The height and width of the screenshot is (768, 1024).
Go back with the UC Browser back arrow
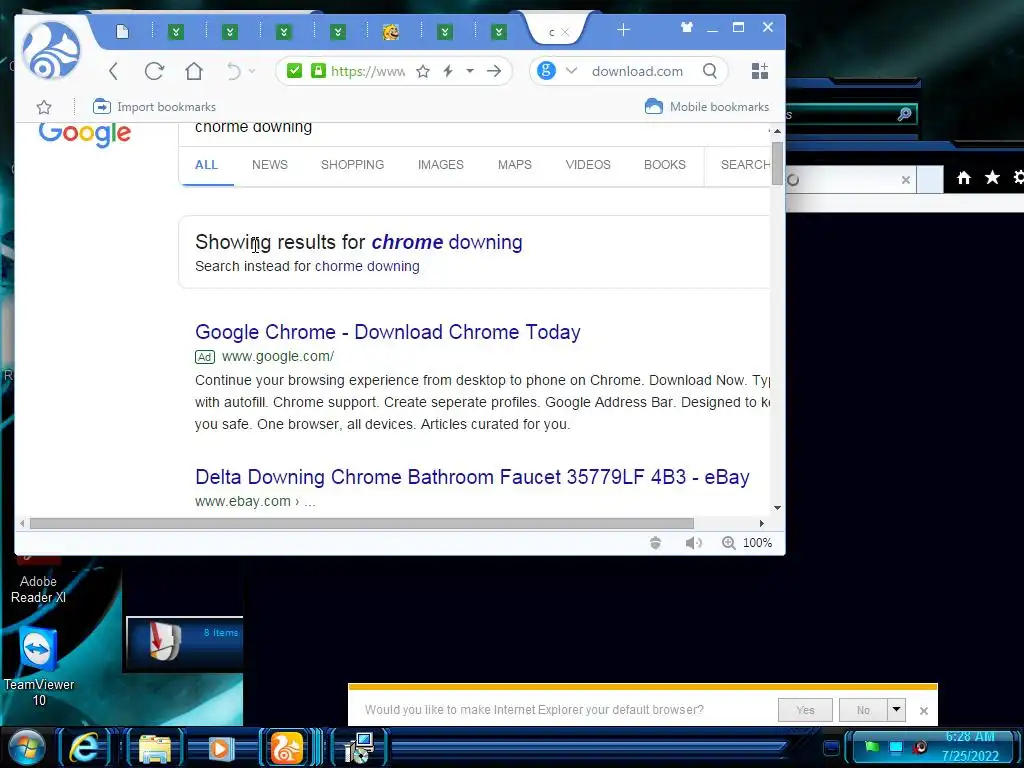114,71
